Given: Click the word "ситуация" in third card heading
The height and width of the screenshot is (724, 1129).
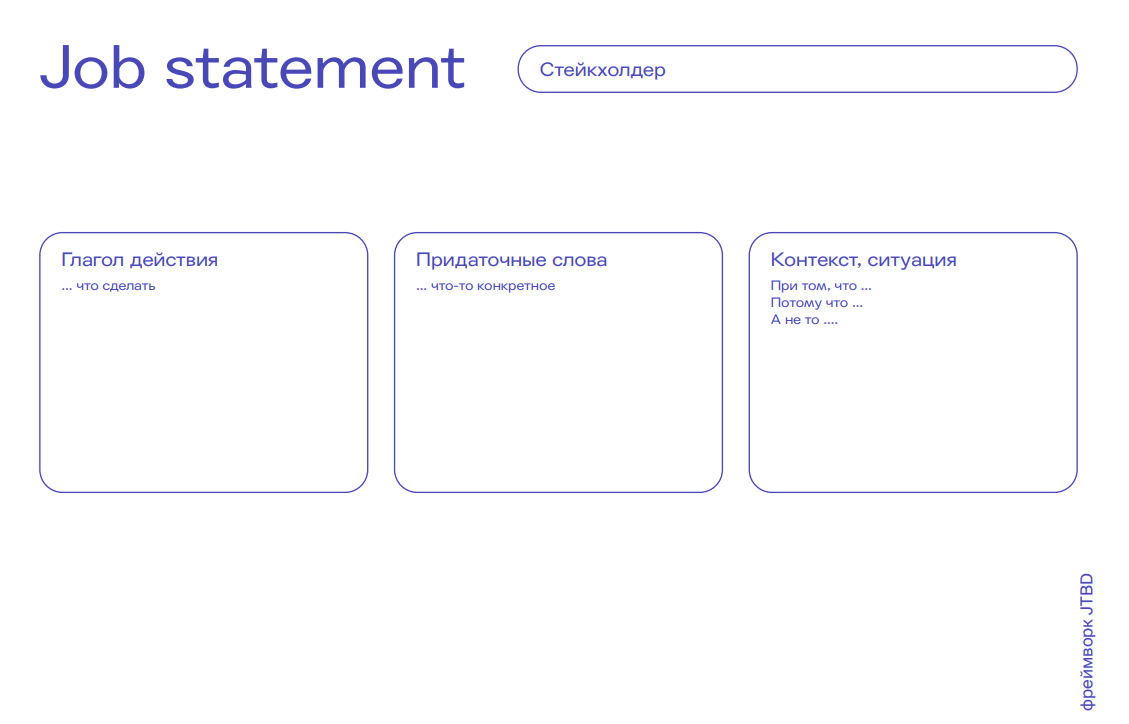Looking at the screenshot, I should pos(912,260).
